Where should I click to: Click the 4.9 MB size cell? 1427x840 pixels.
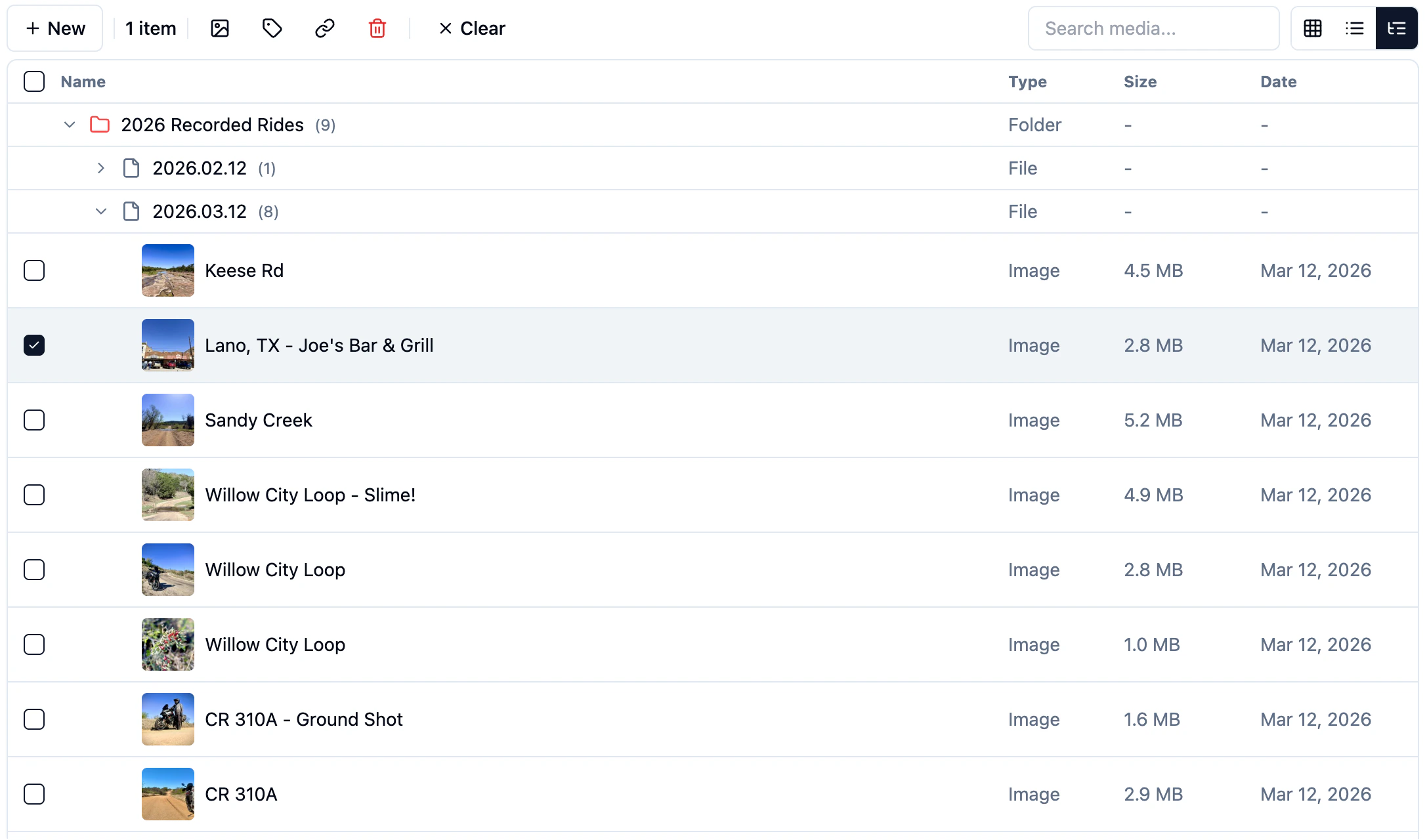[x=1153, y=495]
